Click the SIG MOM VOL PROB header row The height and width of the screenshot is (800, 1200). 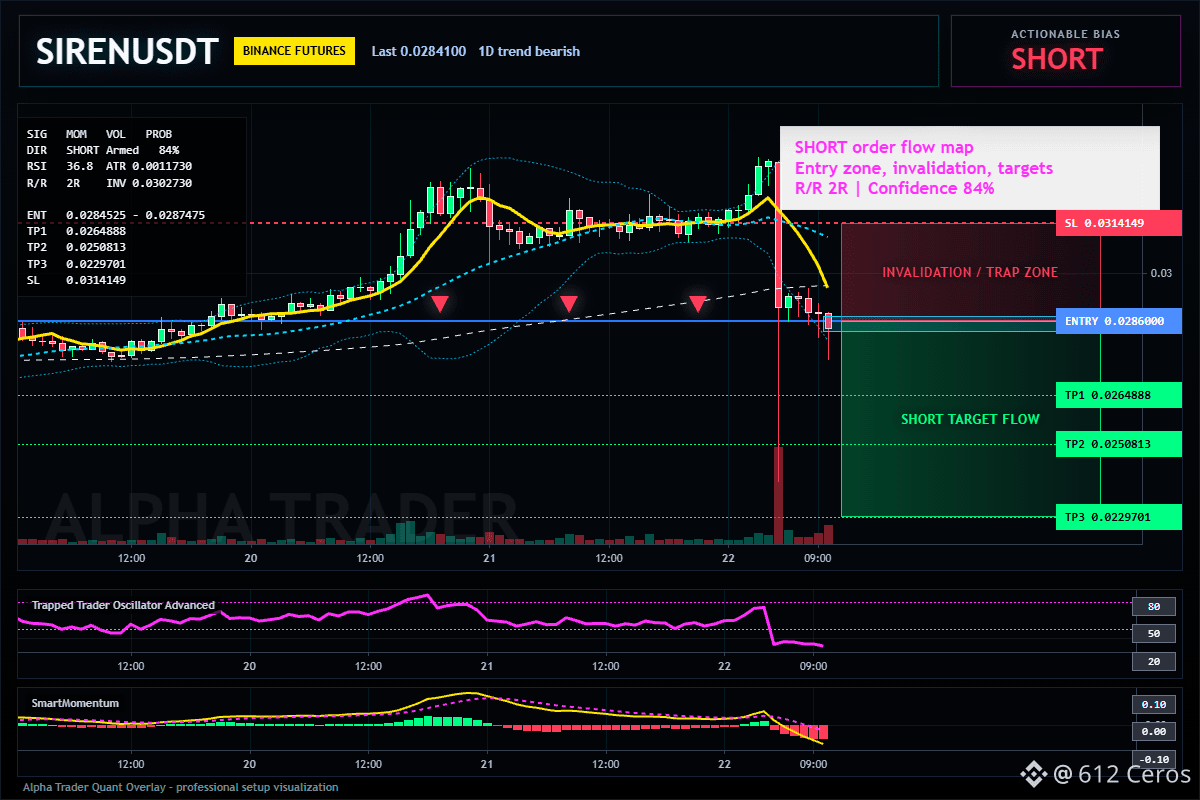pyautogui.click(x=99, y=133)
